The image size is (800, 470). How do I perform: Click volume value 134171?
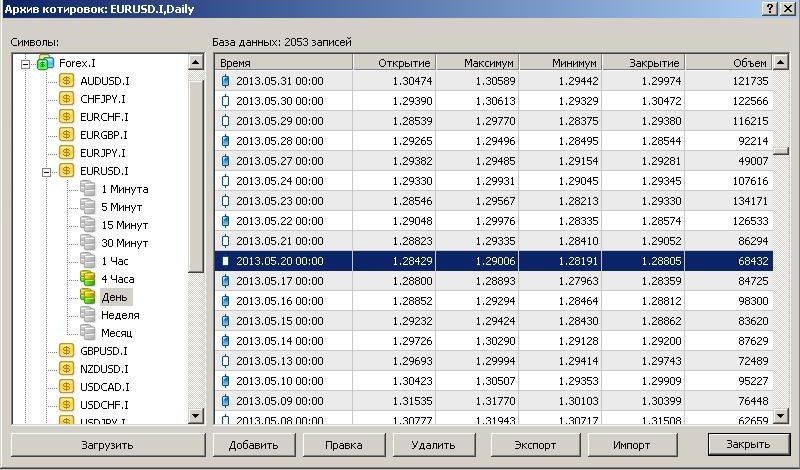(750, 201)
